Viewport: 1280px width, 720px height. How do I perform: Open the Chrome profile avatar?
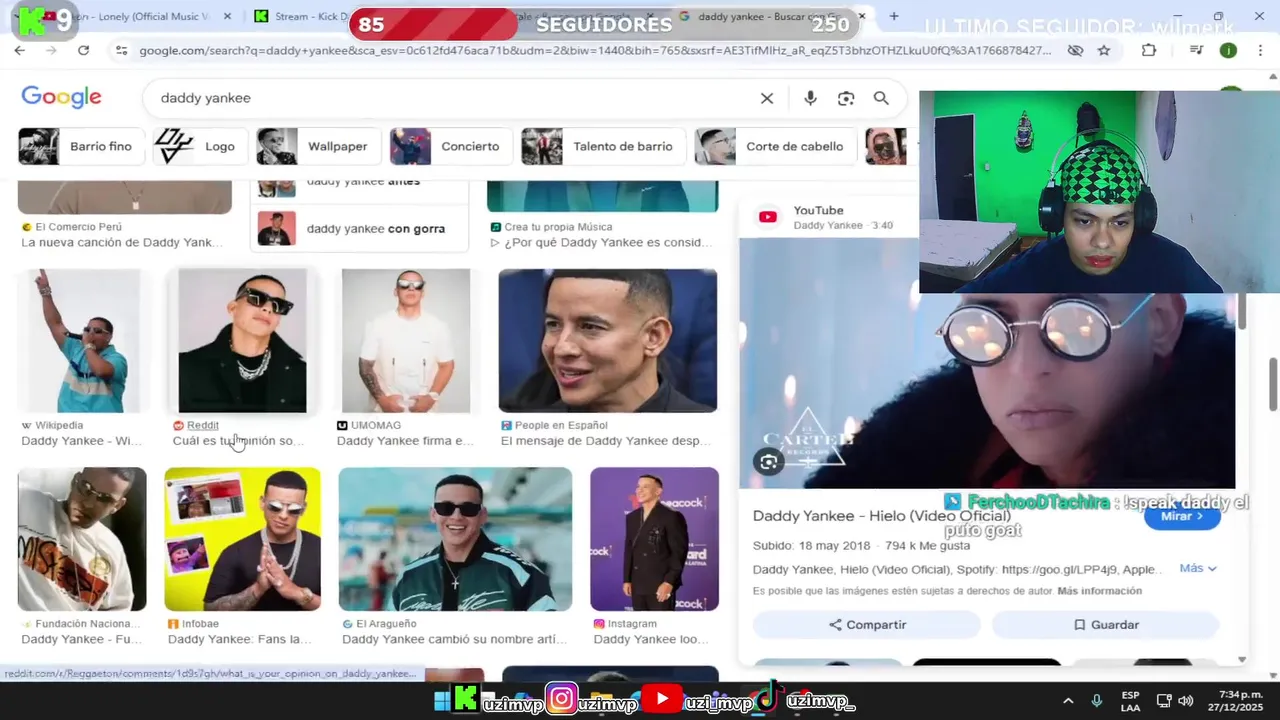(x=1228, y=50)
